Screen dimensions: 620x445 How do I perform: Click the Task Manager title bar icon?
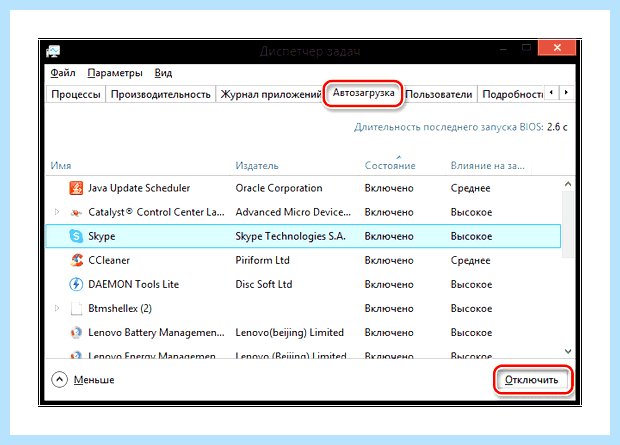(53, 51)
